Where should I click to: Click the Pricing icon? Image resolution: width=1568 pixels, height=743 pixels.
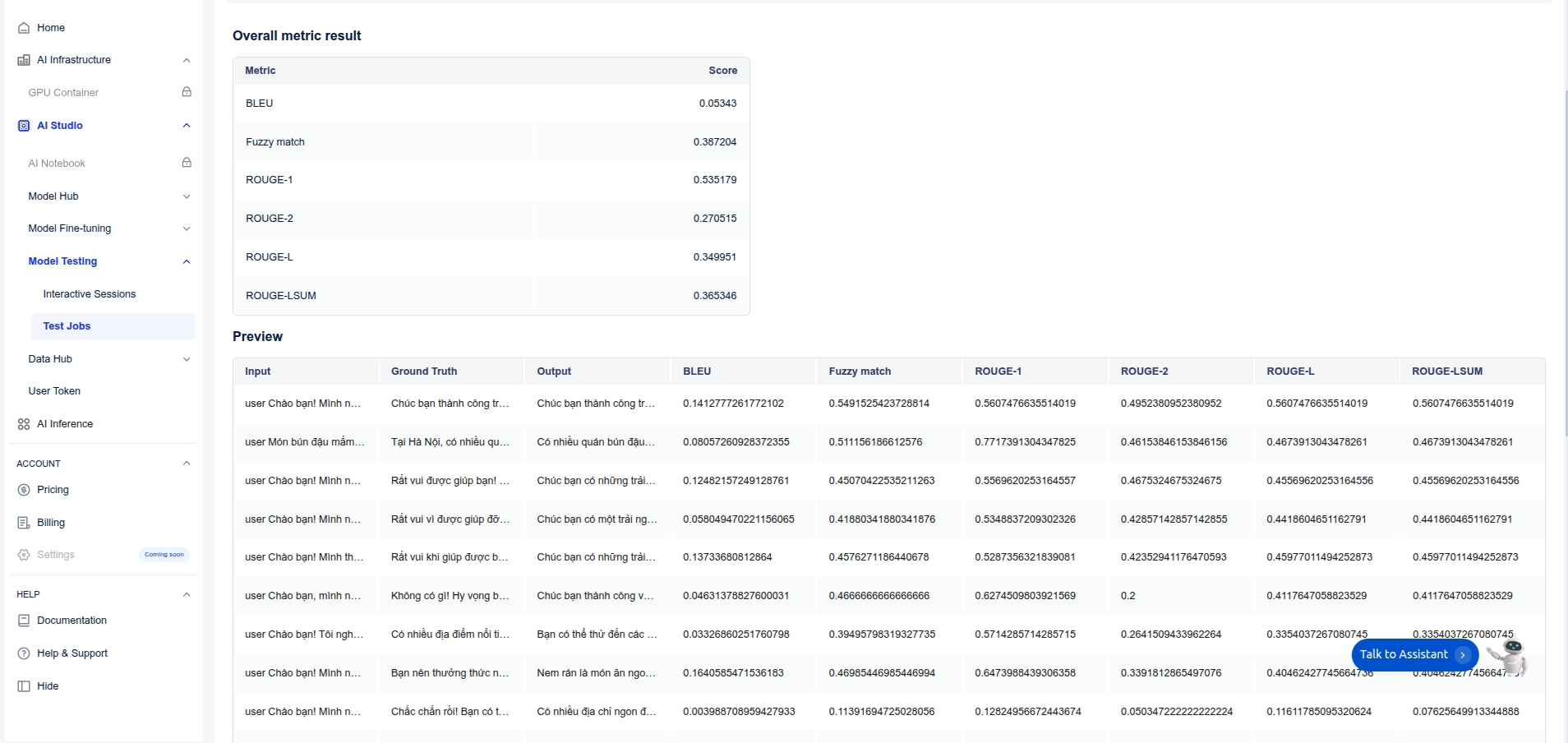(24, 490)
